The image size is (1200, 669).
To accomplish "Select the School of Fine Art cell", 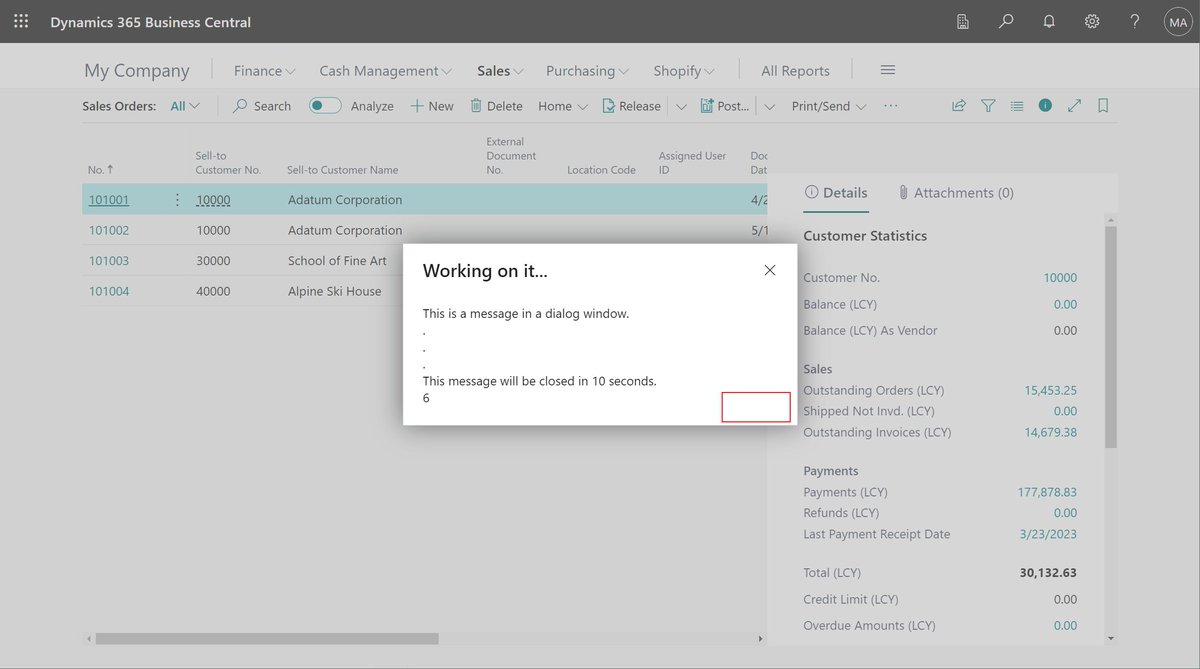I will coord(337,261).
